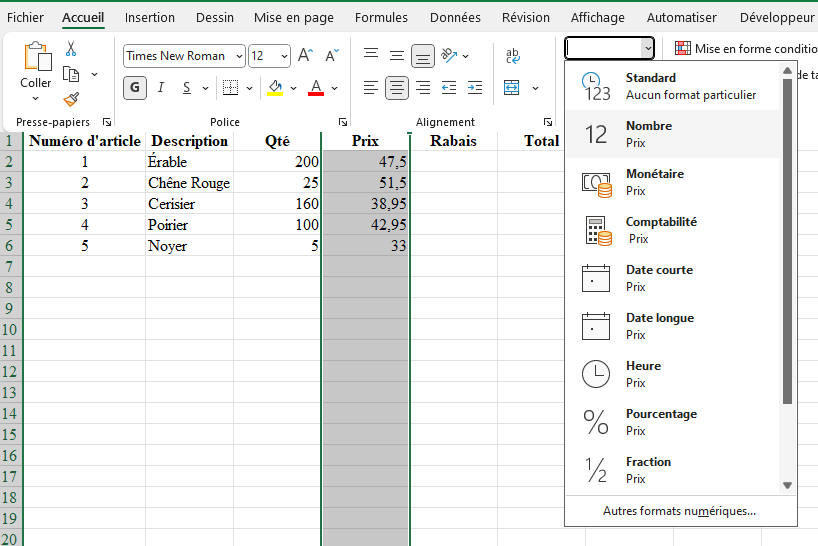
Task: Switch to the Révision tab
Action: click(x=526, y=17)
